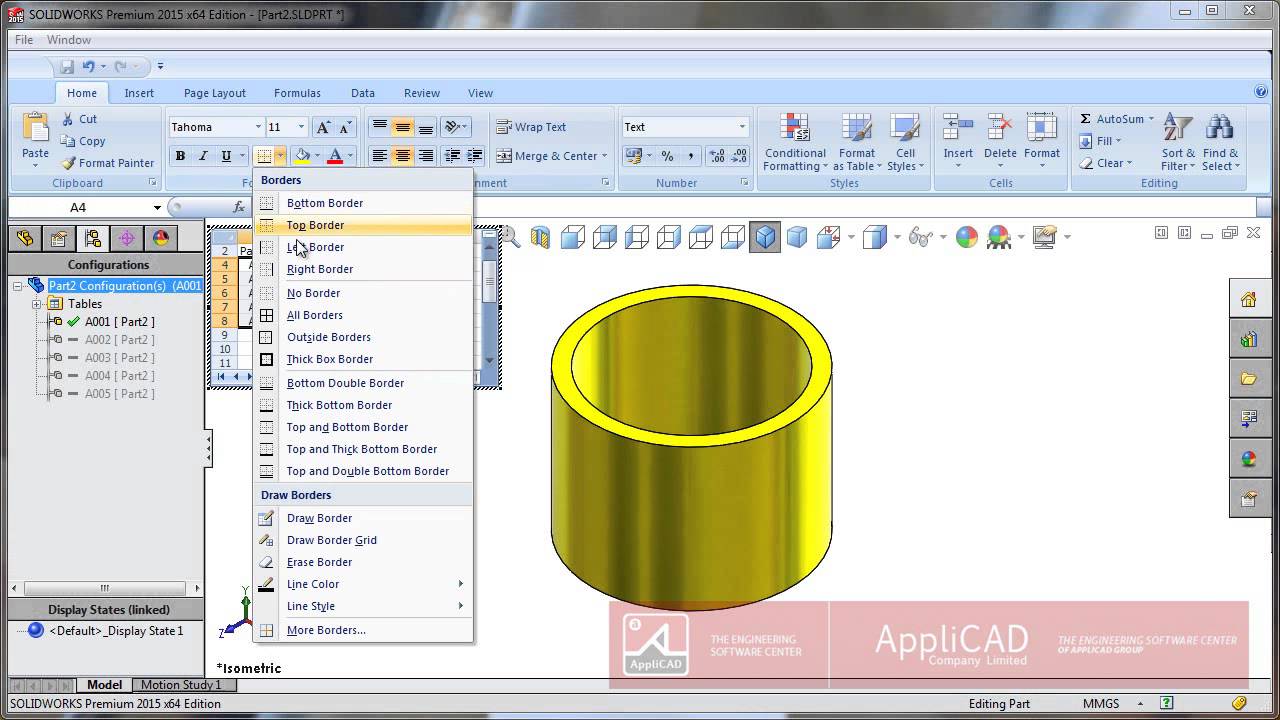Select configuration A005 [ Part2 ]

coord(119,394)
